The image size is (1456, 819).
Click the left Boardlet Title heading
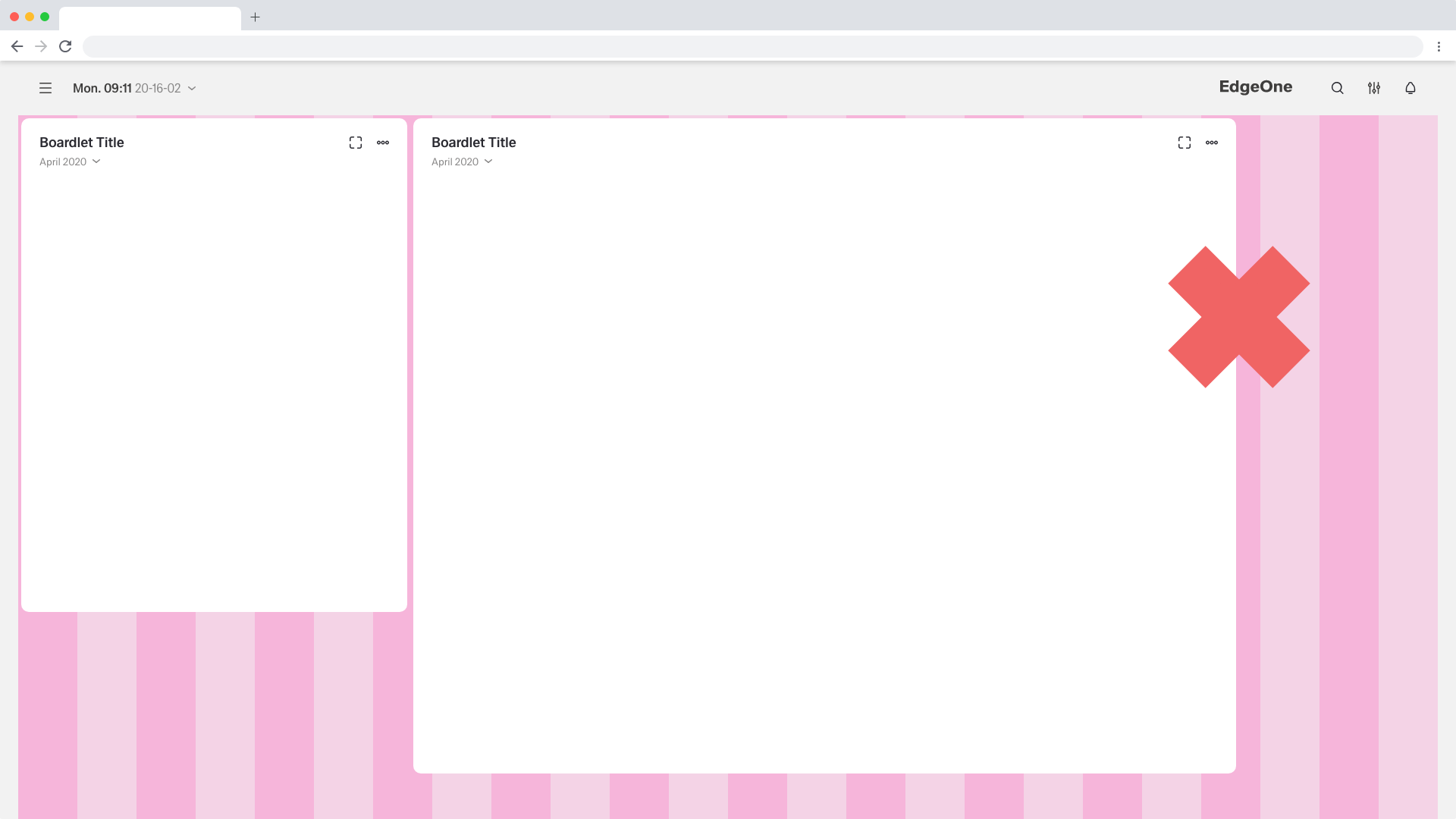pyautogui.click(x=81, y=143)
